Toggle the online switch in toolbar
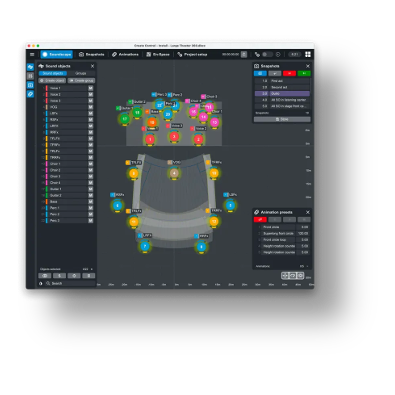Viewport: 395px width, 395px height. pyautogui.click(x=267, y=54)
